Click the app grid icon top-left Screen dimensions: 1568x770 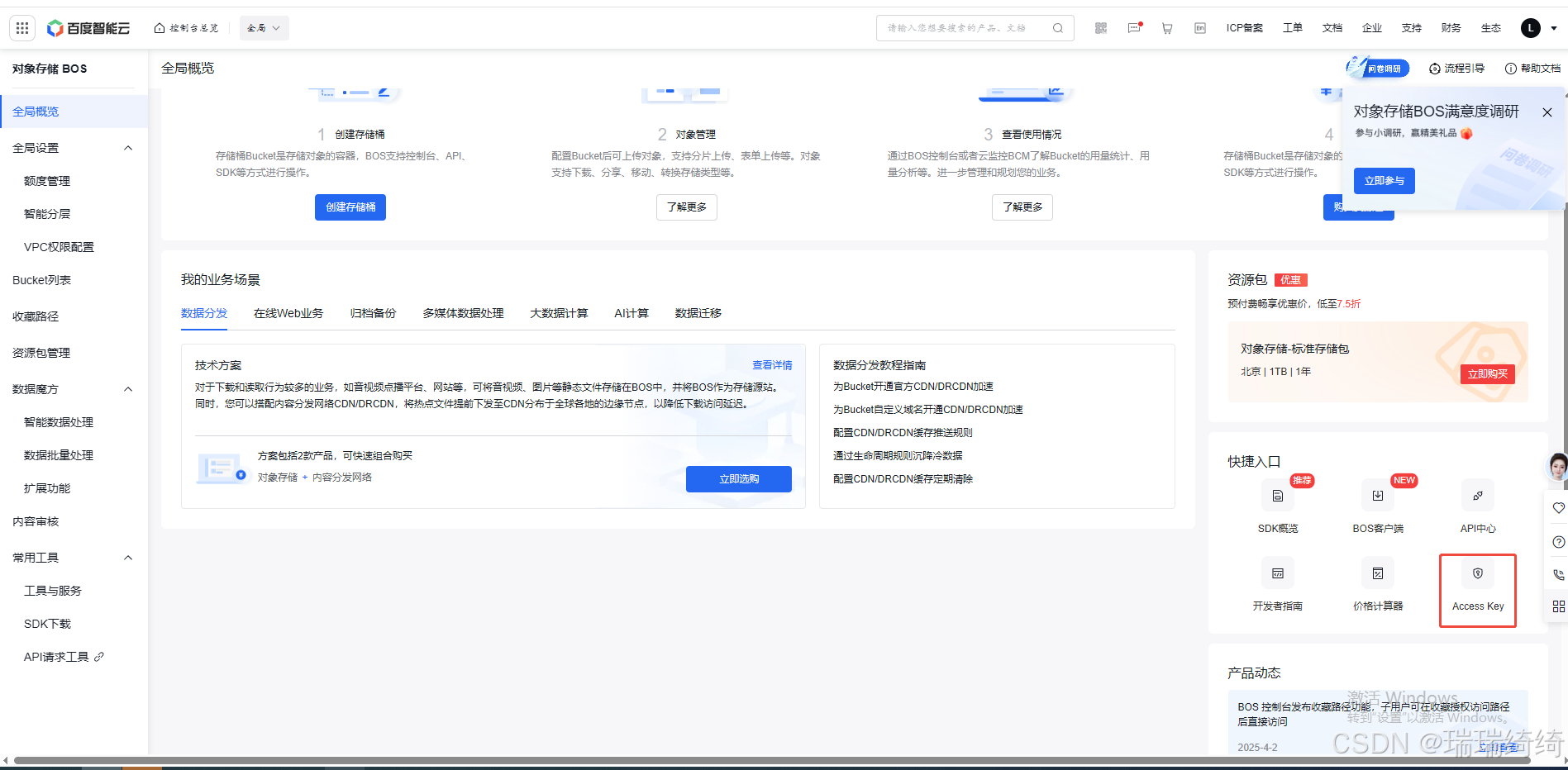pyautogui.click(x=21, y=27)
